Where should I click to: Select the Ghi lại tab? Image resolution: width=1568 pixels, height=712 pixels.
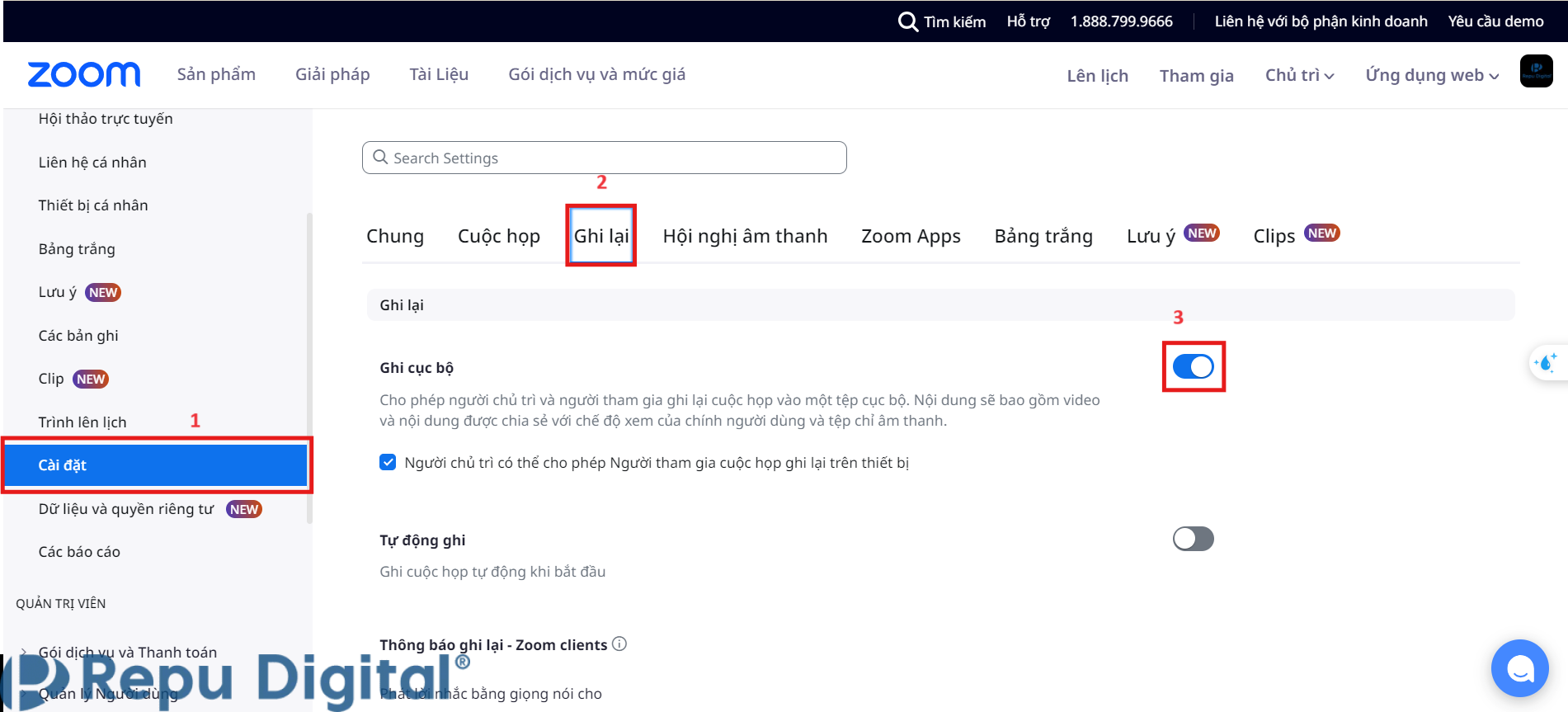point(601,236)
